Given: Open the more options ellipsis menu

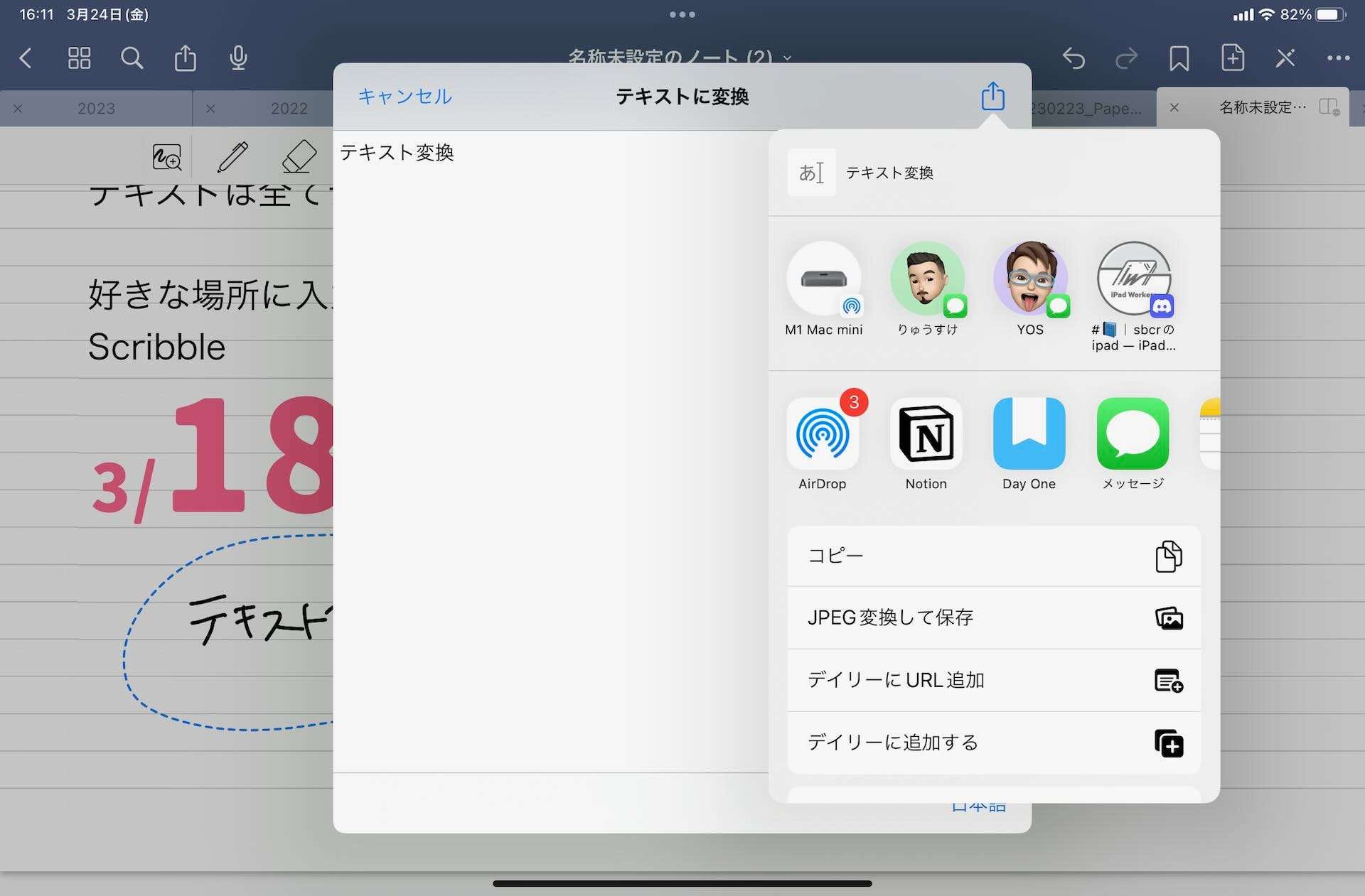Looking at the screenshot, I should [x=1338, y=58].
